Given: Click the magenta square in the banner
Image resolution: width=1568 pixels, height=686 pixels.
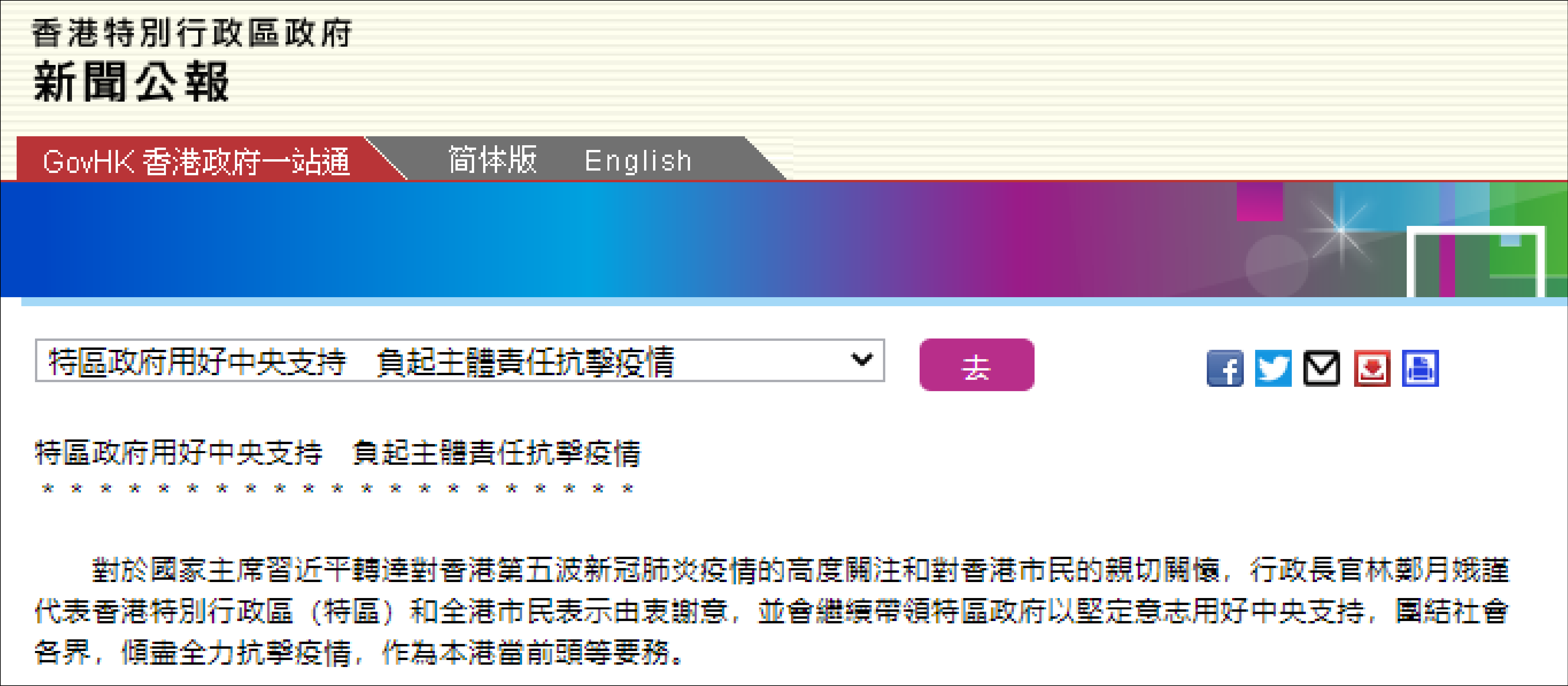Looking at the screenshot, I should (x=1259, y=202).
